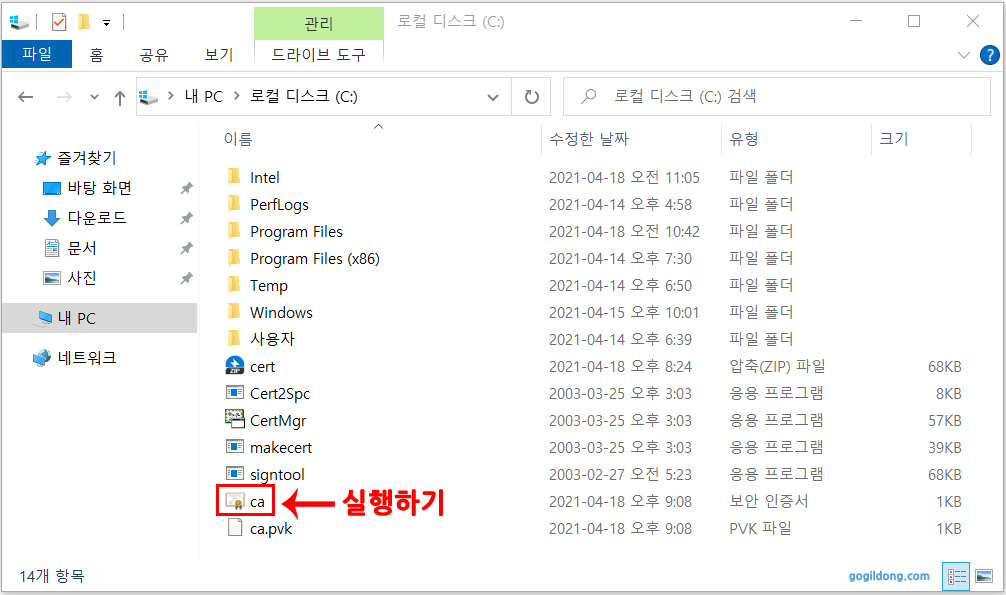The image size is (1006, 595).
Task: Select the Program Files (x86) folder
Action: pos(314,259)
